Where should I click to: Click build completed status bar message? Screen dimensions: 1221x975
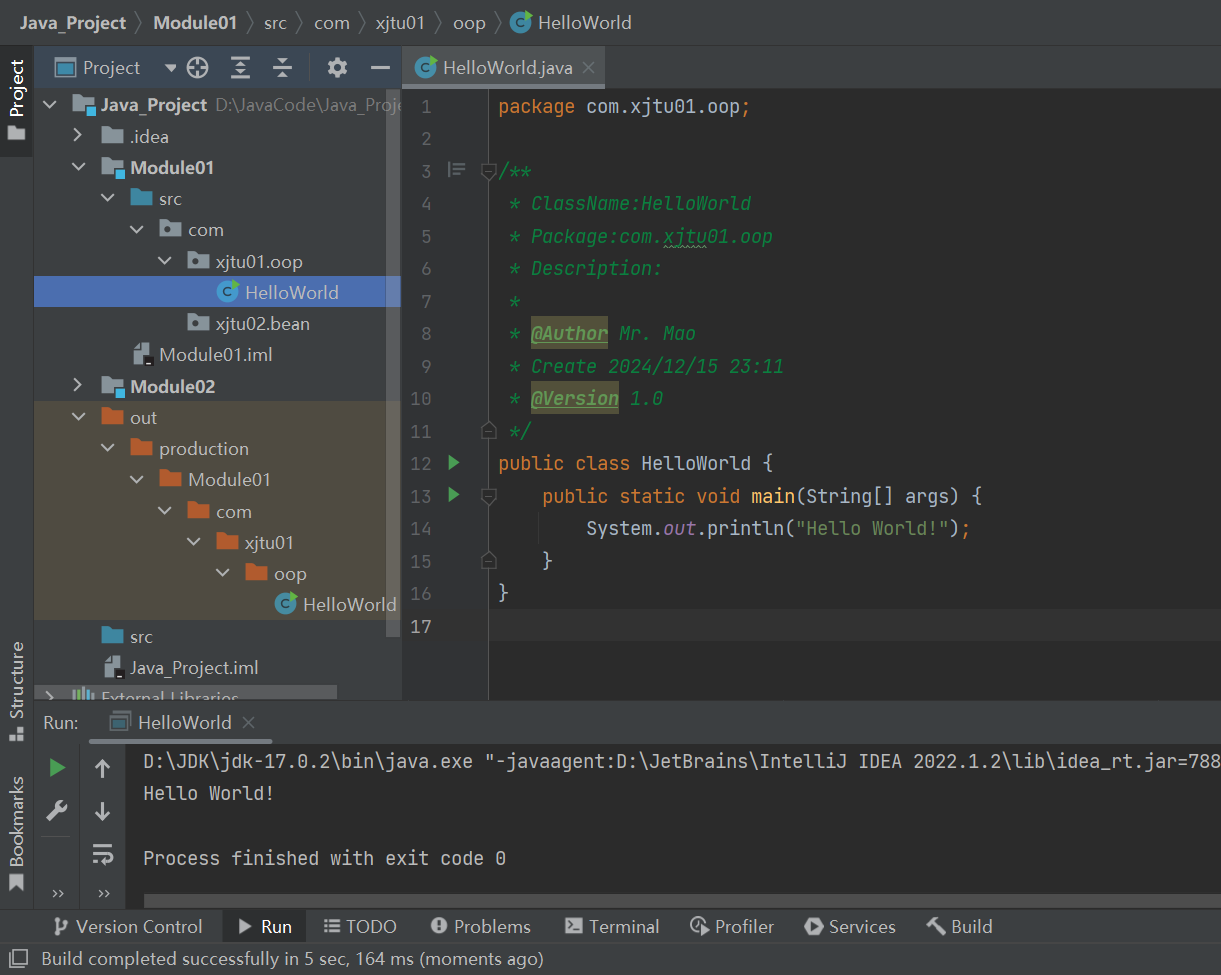(x=292, y=959)
